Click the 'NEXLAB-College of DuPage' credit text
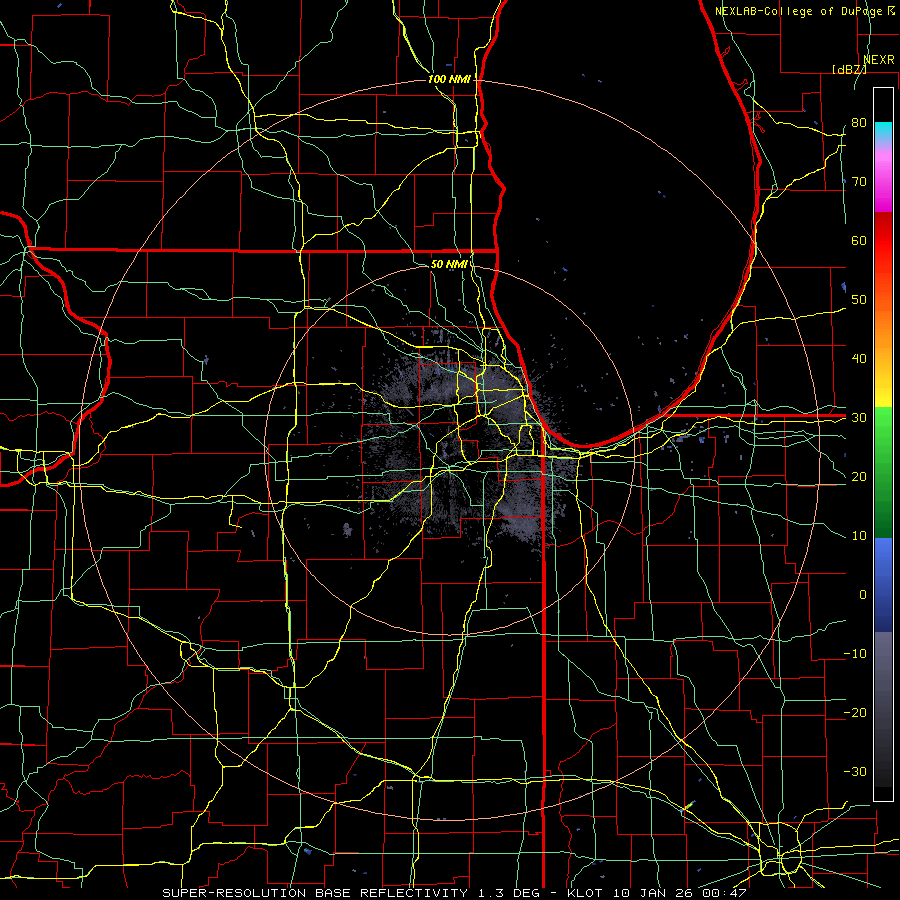900x900 pixels. point(798,11)
